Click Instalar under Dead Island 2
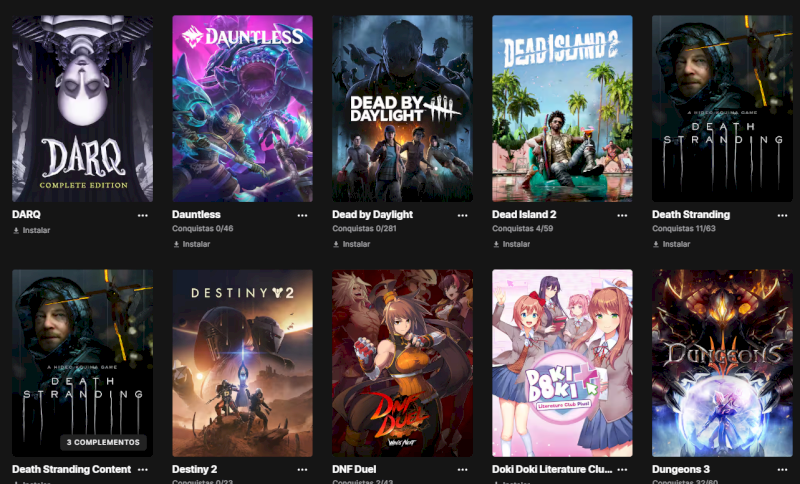Image resolution: width=800 pixels, height=484 pixels. coord(511,244)
